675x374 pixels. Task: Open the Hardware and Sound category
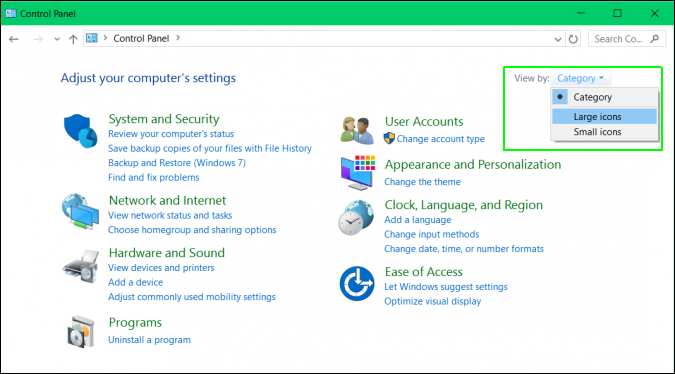click(x=167, y=253)
